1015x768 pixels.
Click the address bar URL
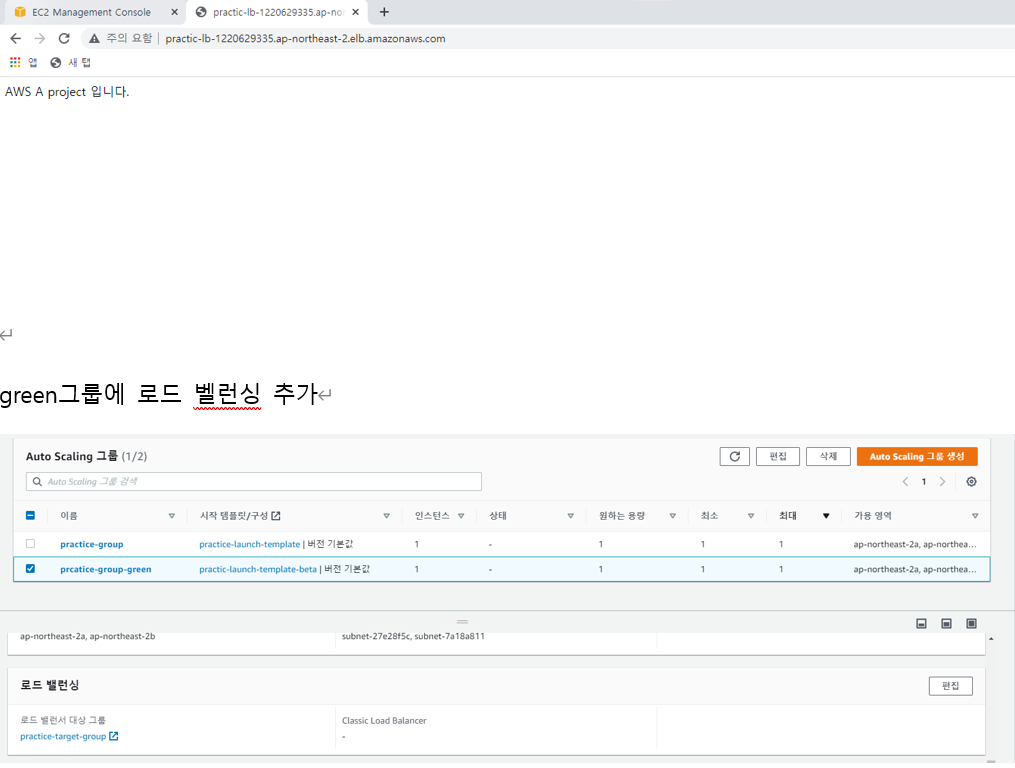[x=305, y=39]
